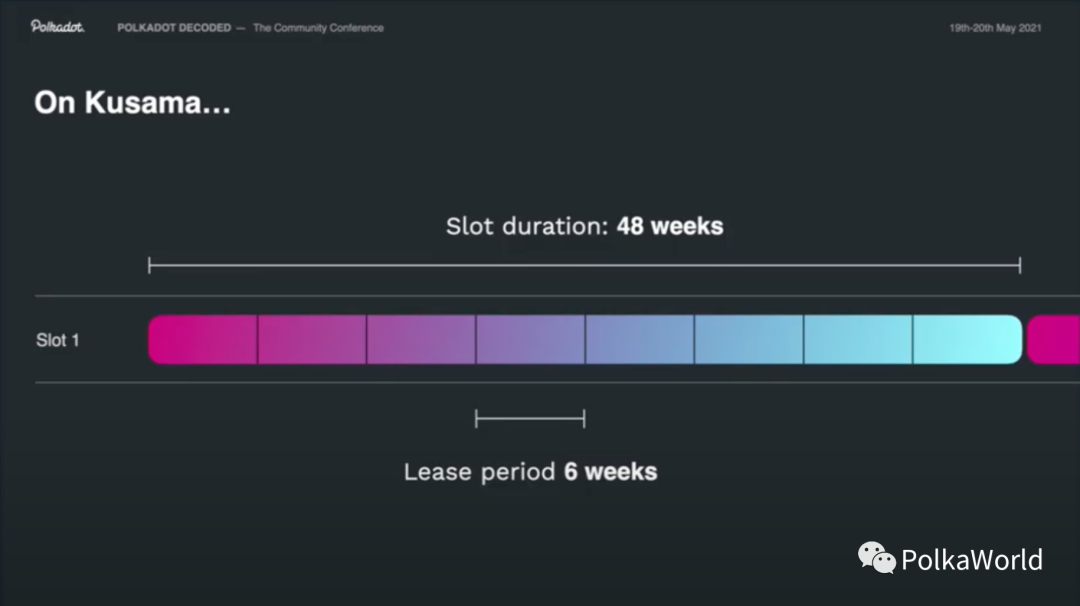This screenshot has width=1080, height=606.
Task: Select the first magenta lease segment
Action: 203,340
